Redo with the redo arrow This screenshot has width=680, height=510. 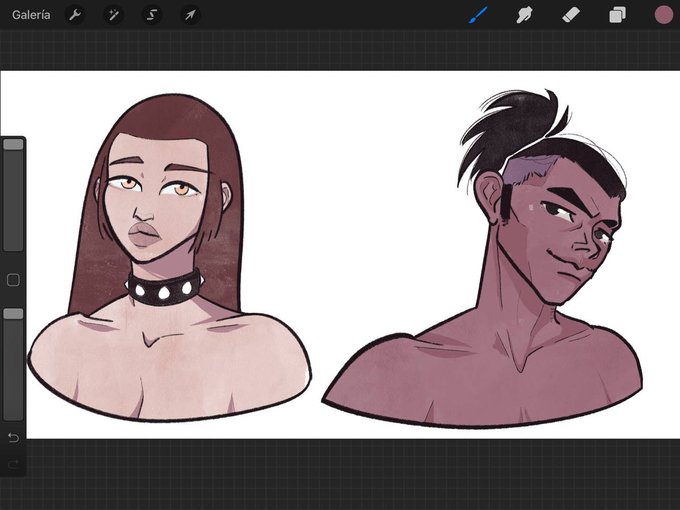(x=13, y=464)
